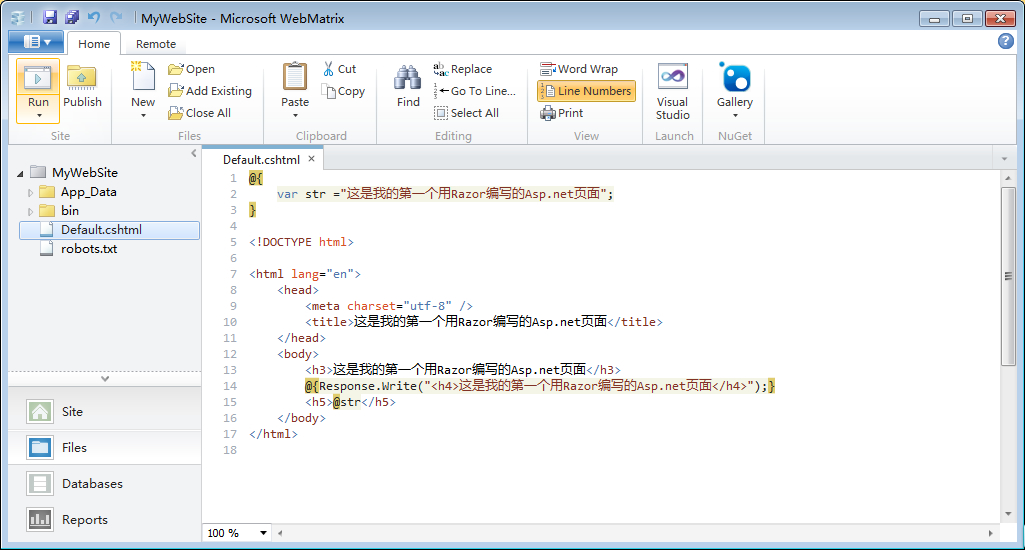
Task: Click the Save All icon
Action: [x=72, y=18]
